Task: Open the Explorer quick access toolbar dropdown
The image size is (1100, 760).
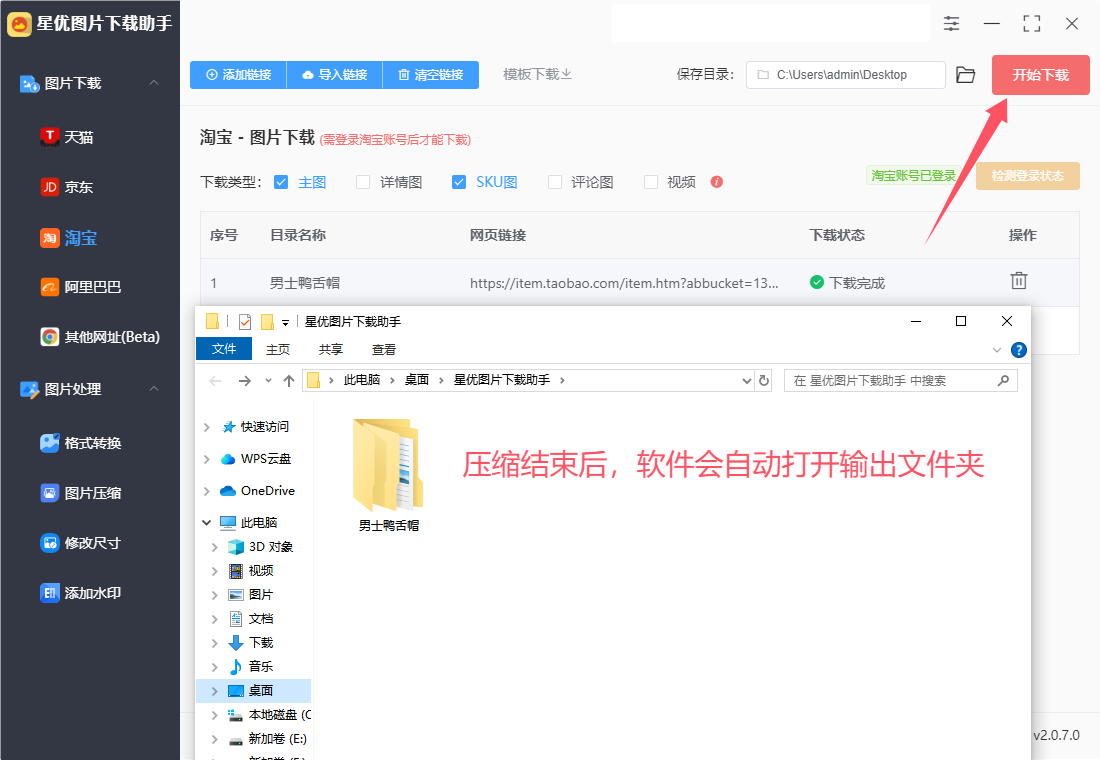Action: point(286,322)
